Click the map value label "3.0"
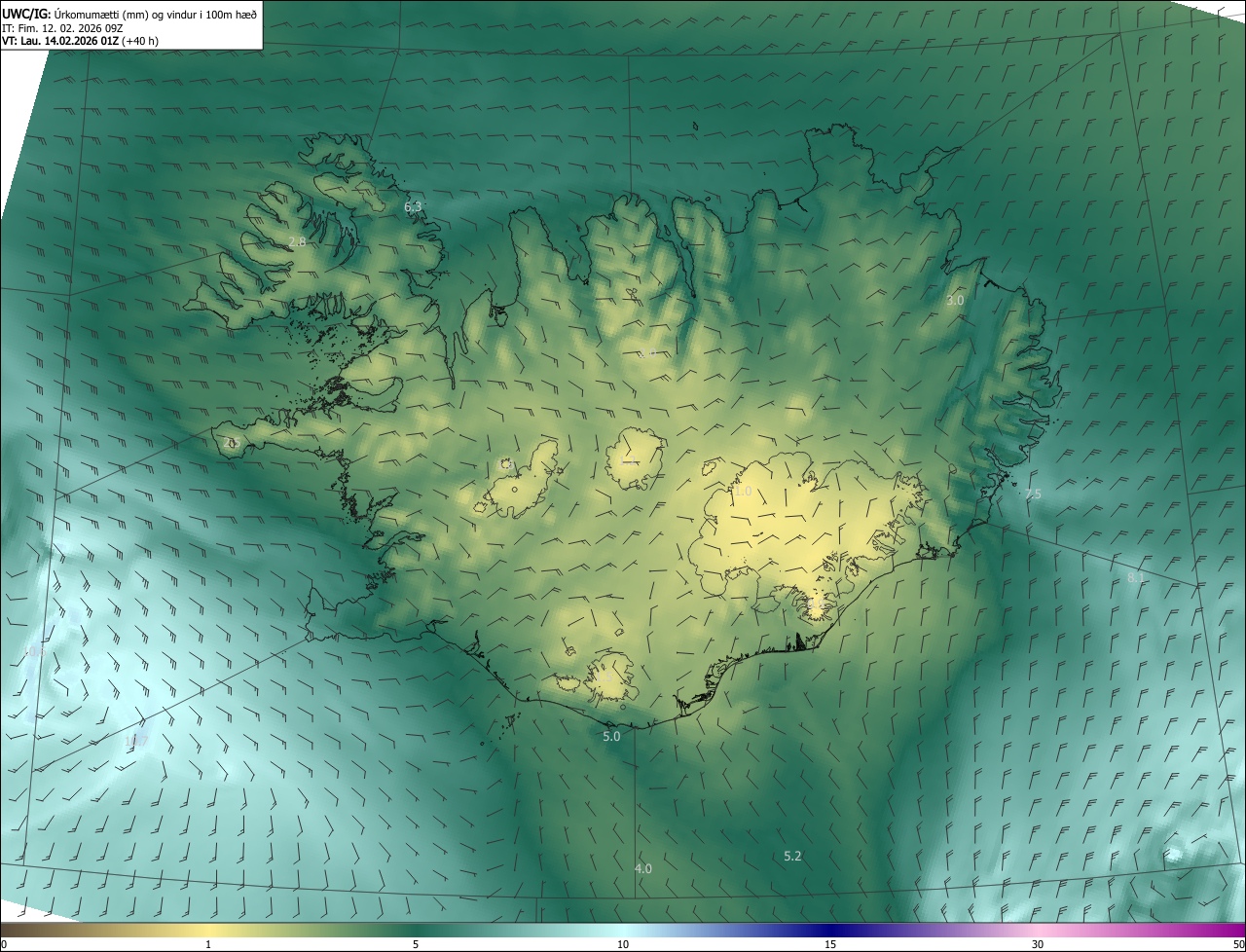This screenshot has height=952, width=1246. (955, 301)
